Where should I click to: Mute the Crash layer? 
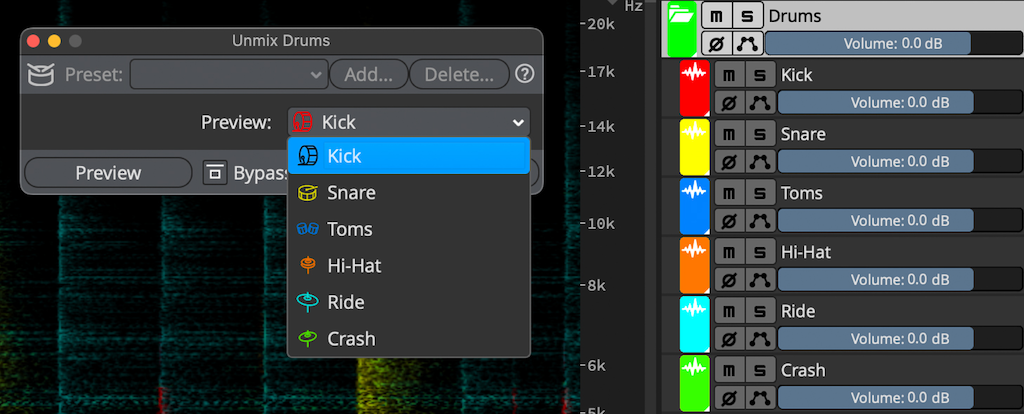[x=729, y=370]
